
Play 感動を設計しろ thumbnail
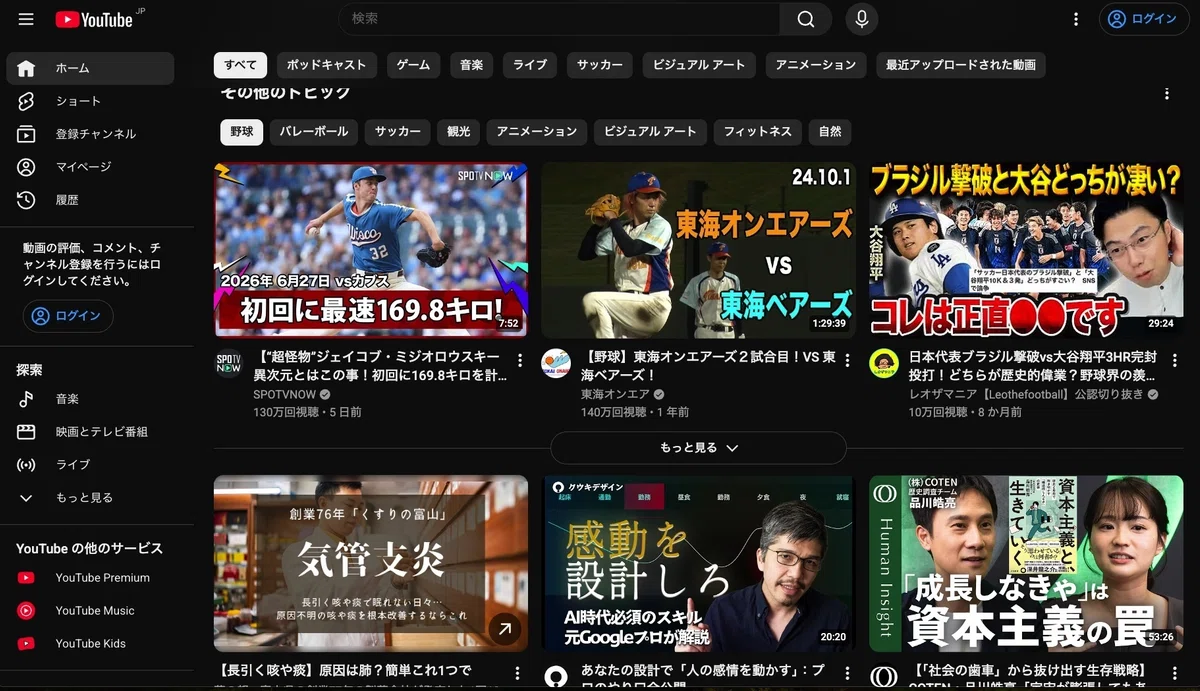click(698, 563)
